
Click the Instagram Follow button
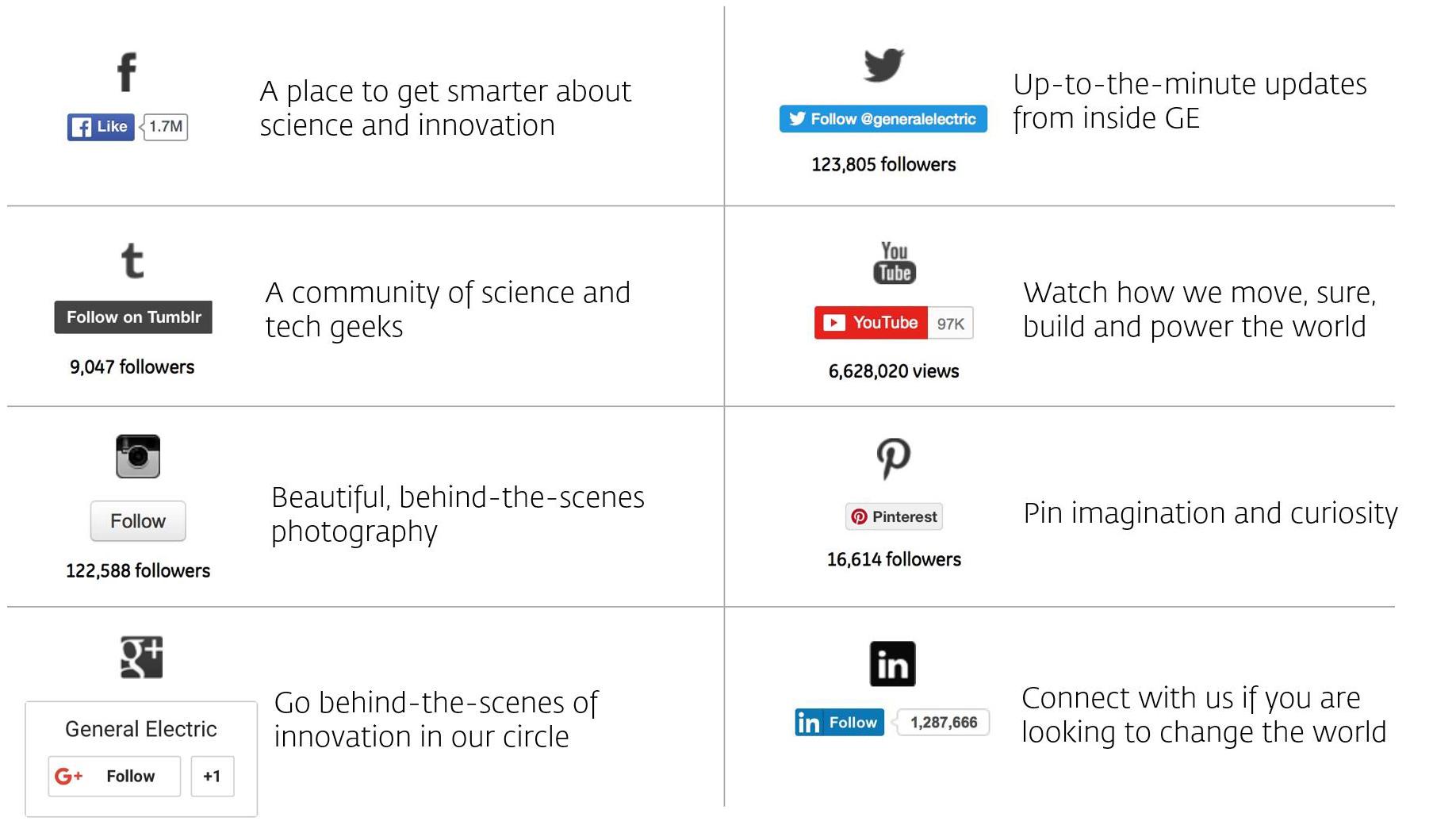click(x=138, y=521)
